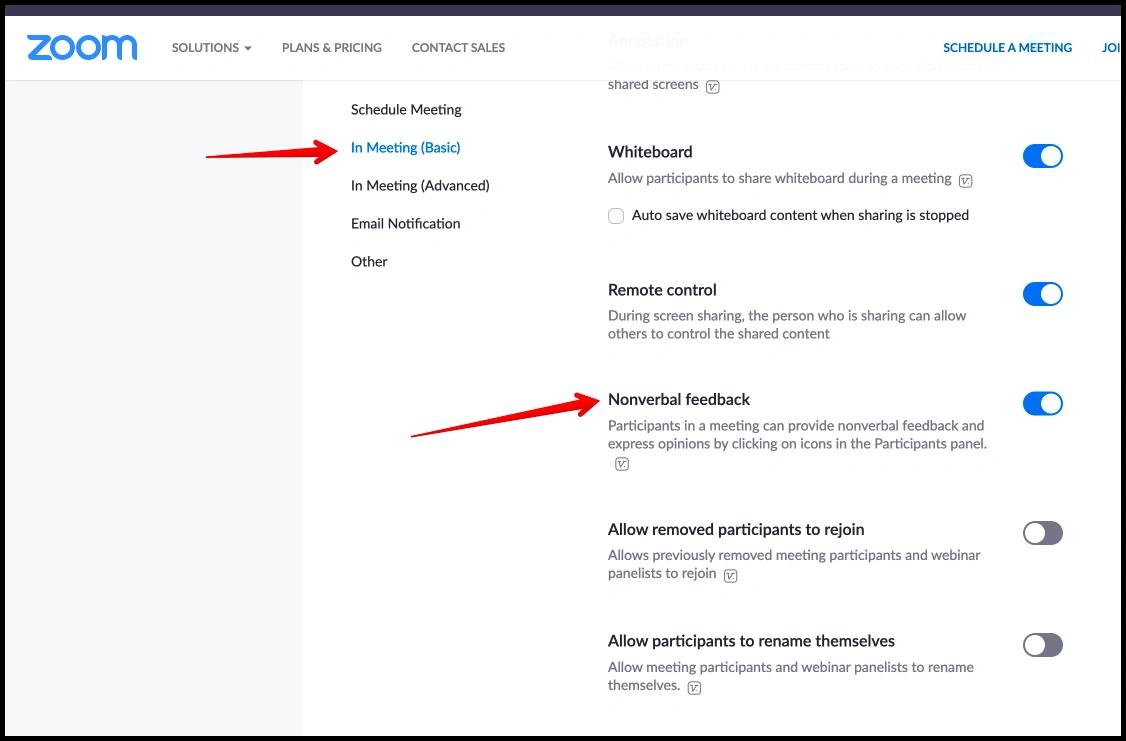Click info icon after 'panelists to rejoin'
Screen dimensions: 1126x741
730,576
